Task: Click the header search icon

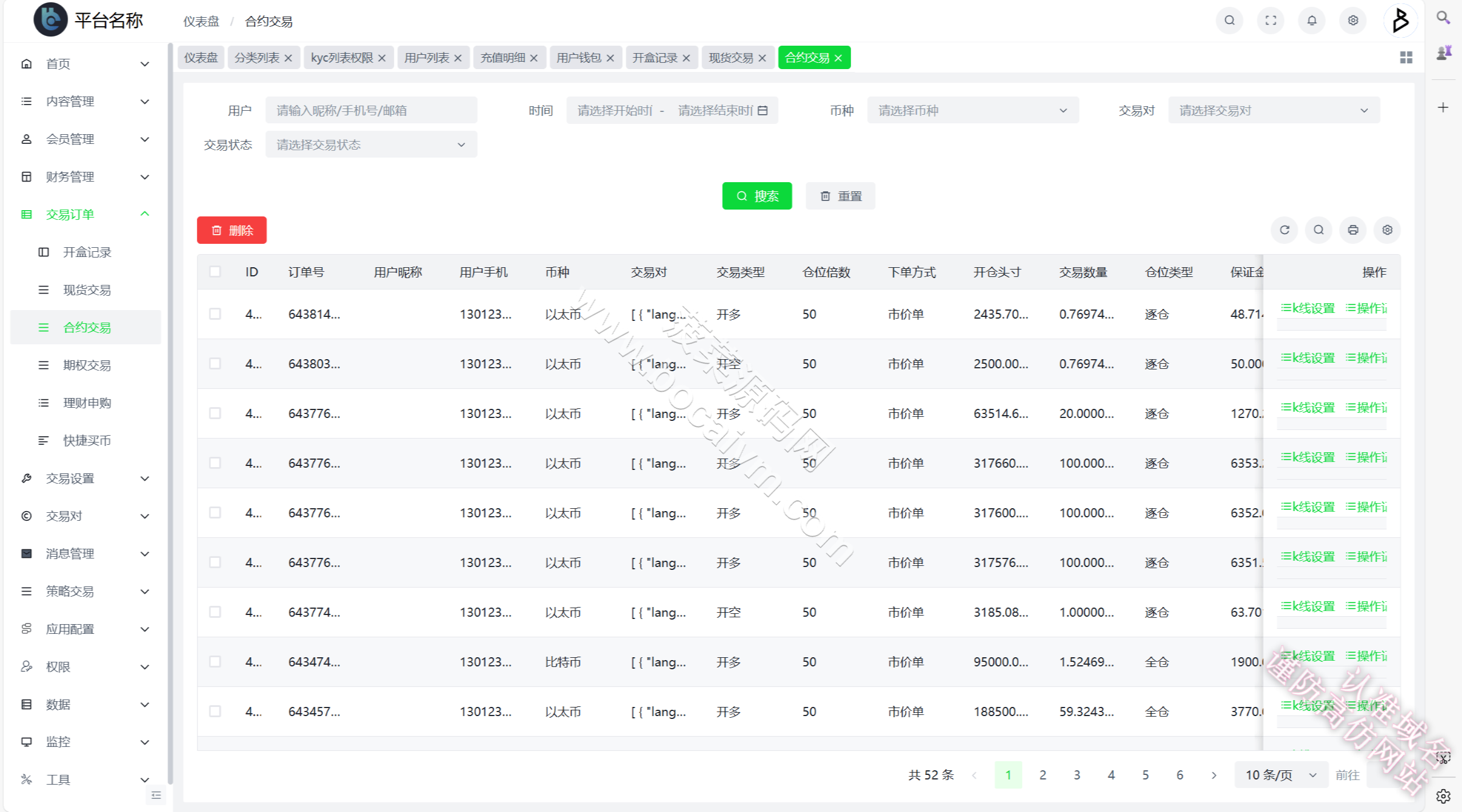Action: pos(1230,21)
